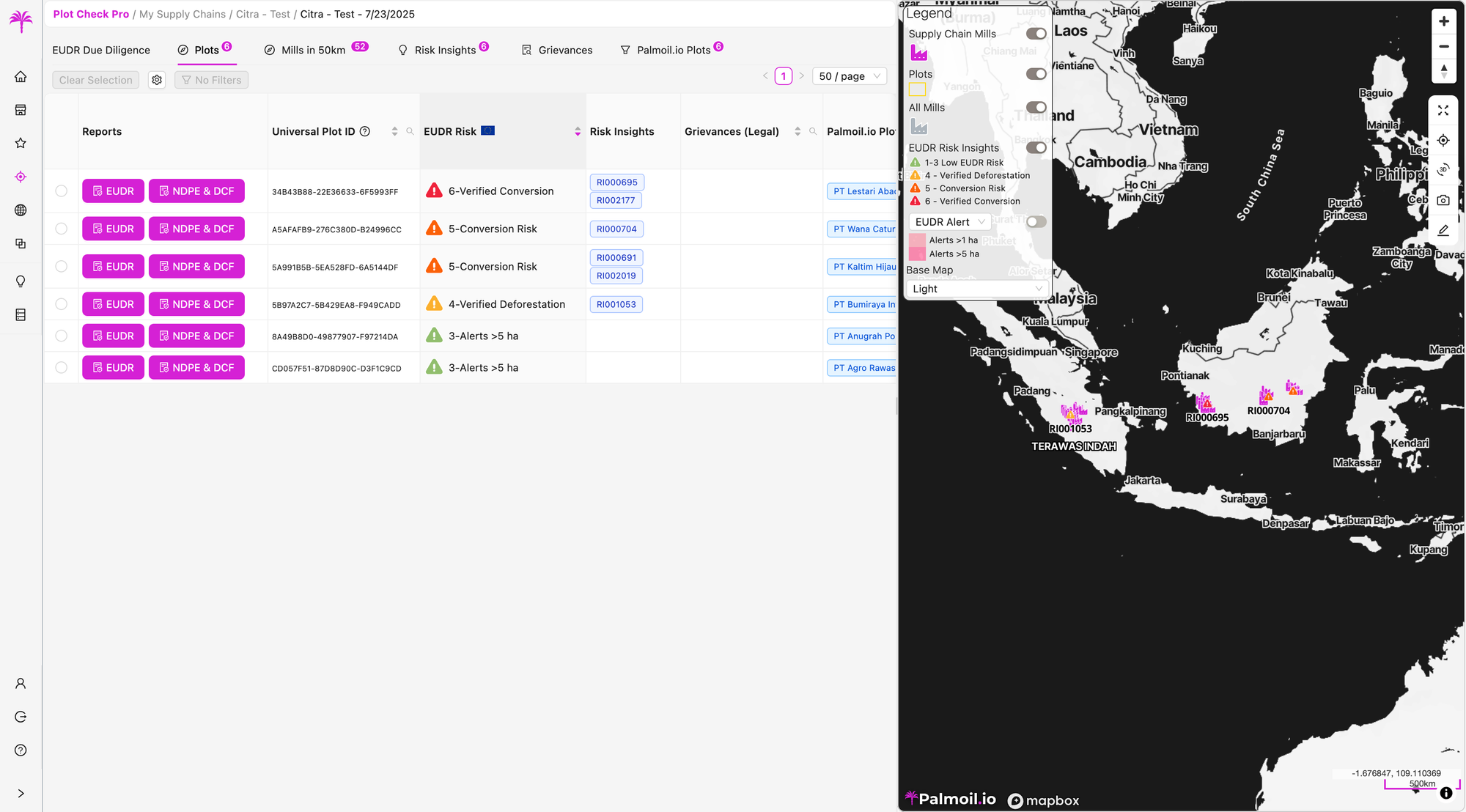
Task: Open the user profile sidebar icon
Action: 21,684
